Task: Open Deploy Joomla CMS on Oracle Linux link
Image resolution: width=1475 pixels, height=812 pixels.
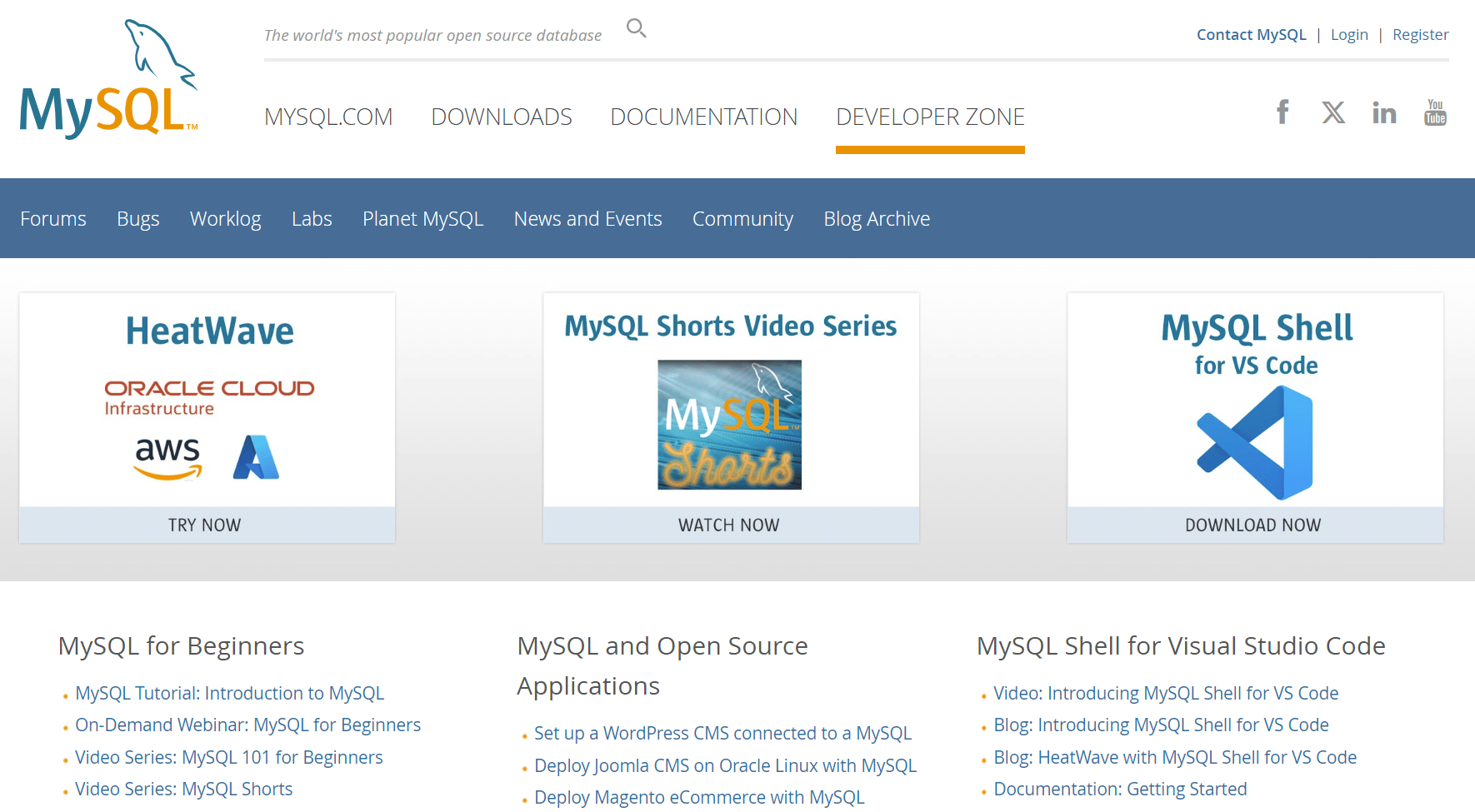Action: 725,765
